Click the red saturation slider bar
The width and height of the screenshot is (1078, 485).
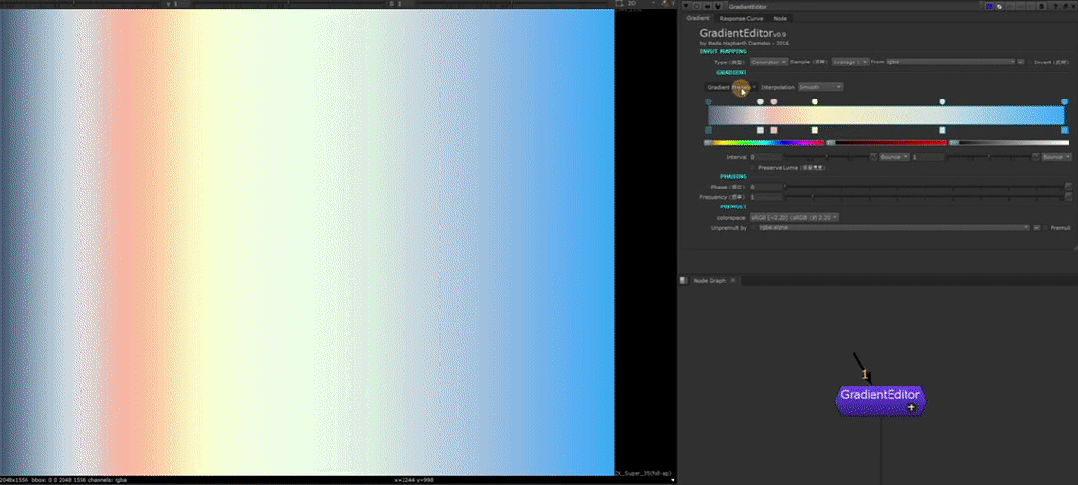(x=886, y=143)
